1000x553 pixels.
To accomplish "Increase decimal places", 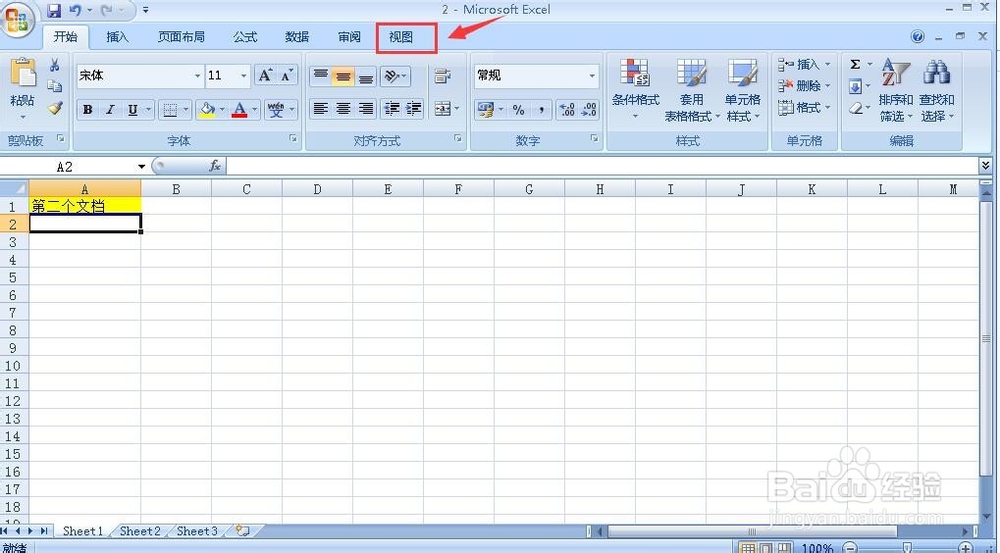I will [567, 110].
